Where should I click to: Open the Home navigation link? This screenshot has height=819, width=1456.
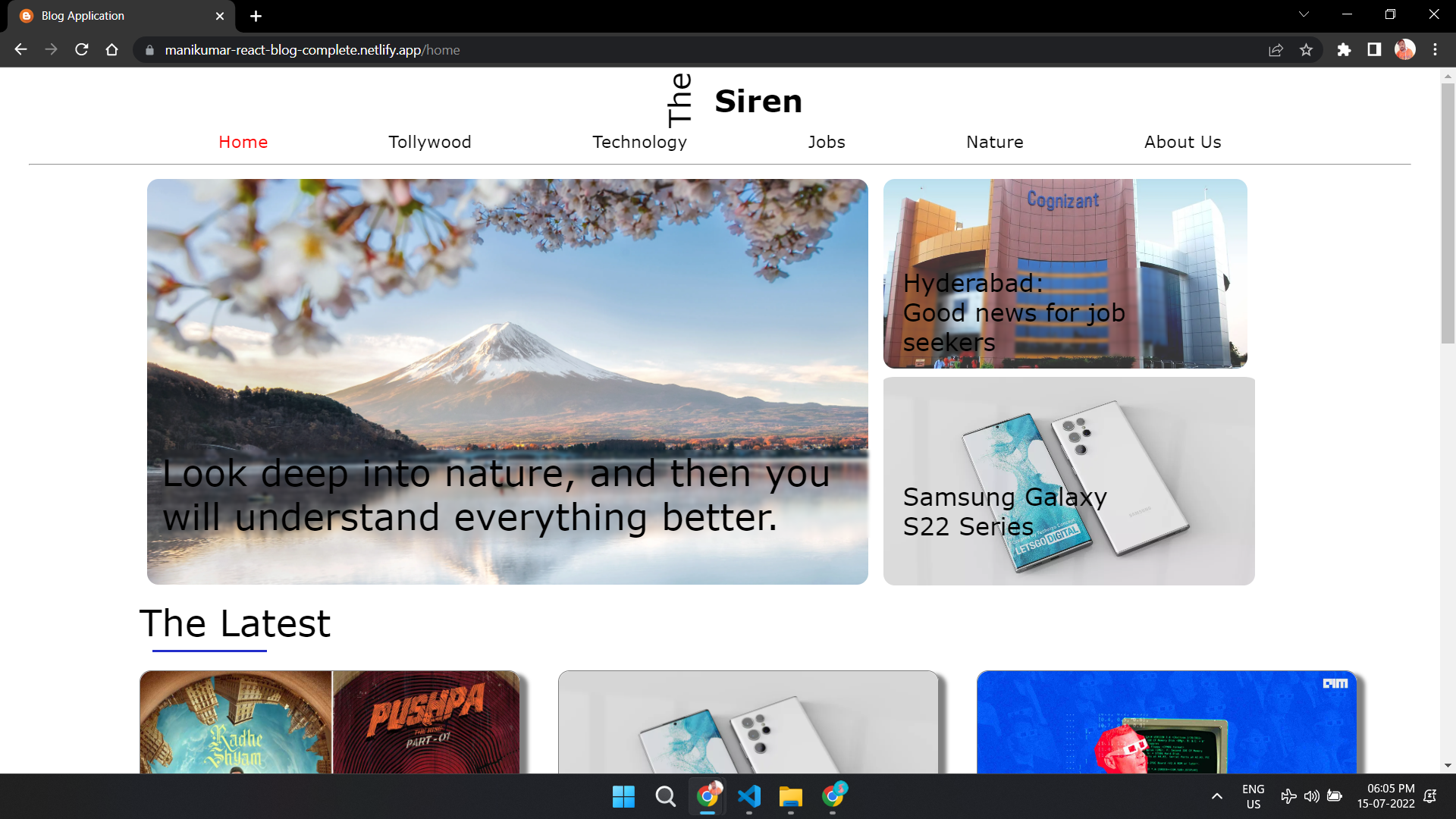243,142
